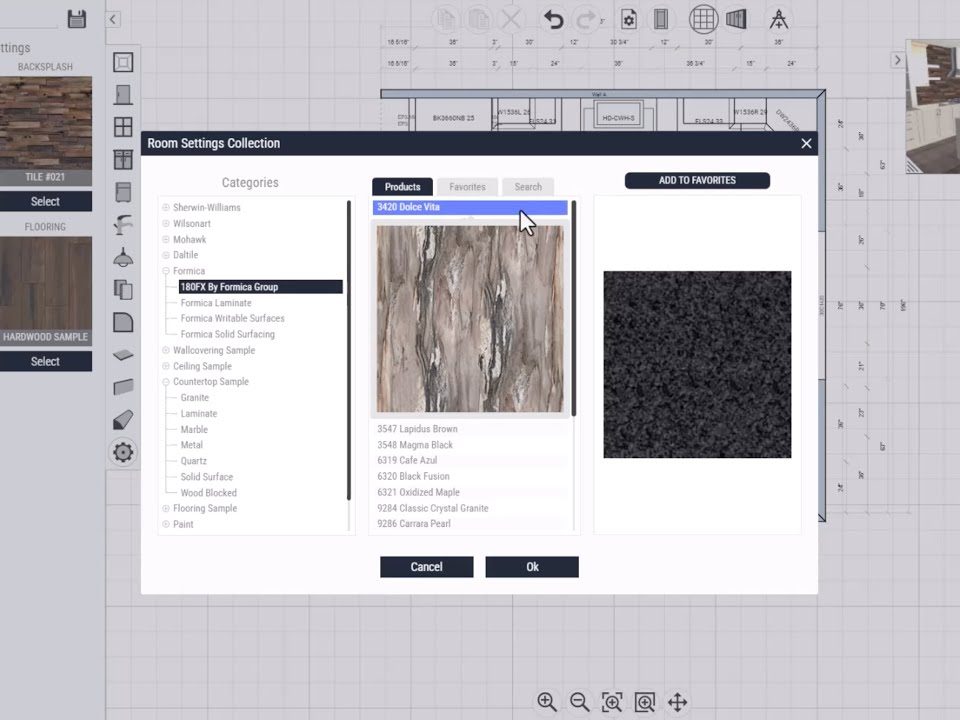This screenshot has height=720, width=960.
Task: Click the Undo arrow in the top toolbar
Action: pyautogui.click(x=553, y=19)
